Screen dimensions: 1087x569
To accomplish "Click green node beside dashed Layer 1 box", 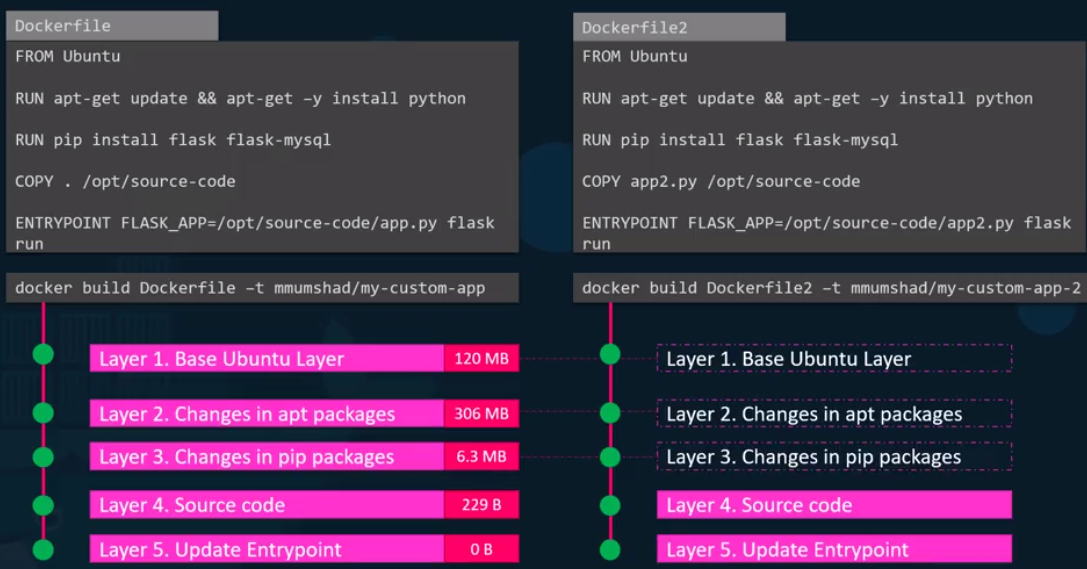I will click(x=610, y=354).
